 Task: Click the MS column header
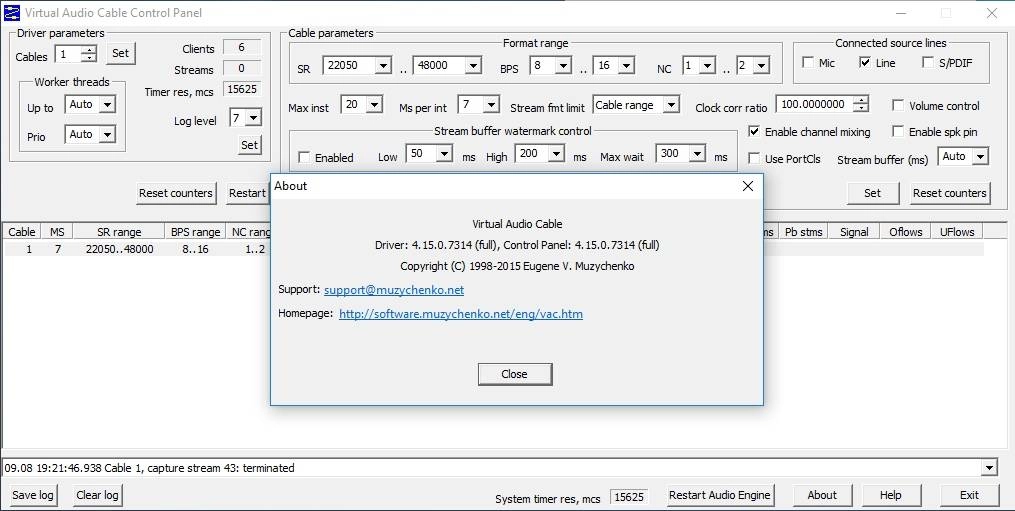tap(57, 231)
